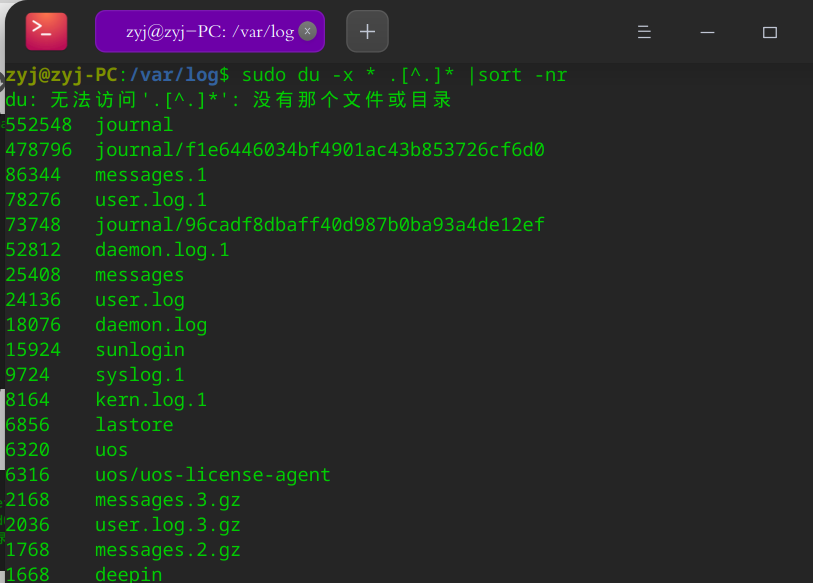Click the daemon.log.1 entry
Image resolution: width=813 pixels, height=583 pixels.
coord(162,250)
